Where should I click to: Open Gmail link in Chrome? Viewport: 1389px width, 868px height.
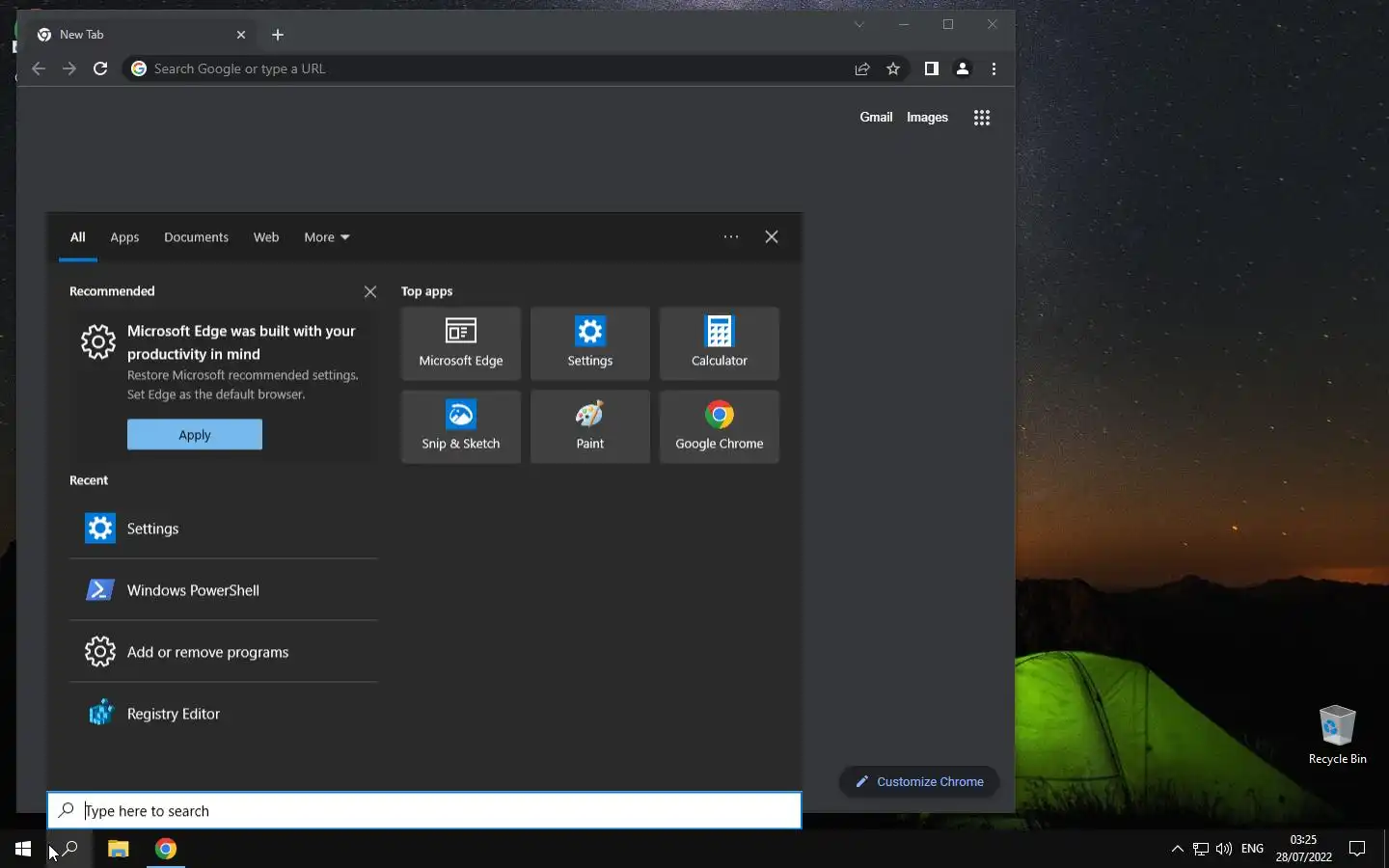(876, 118)
